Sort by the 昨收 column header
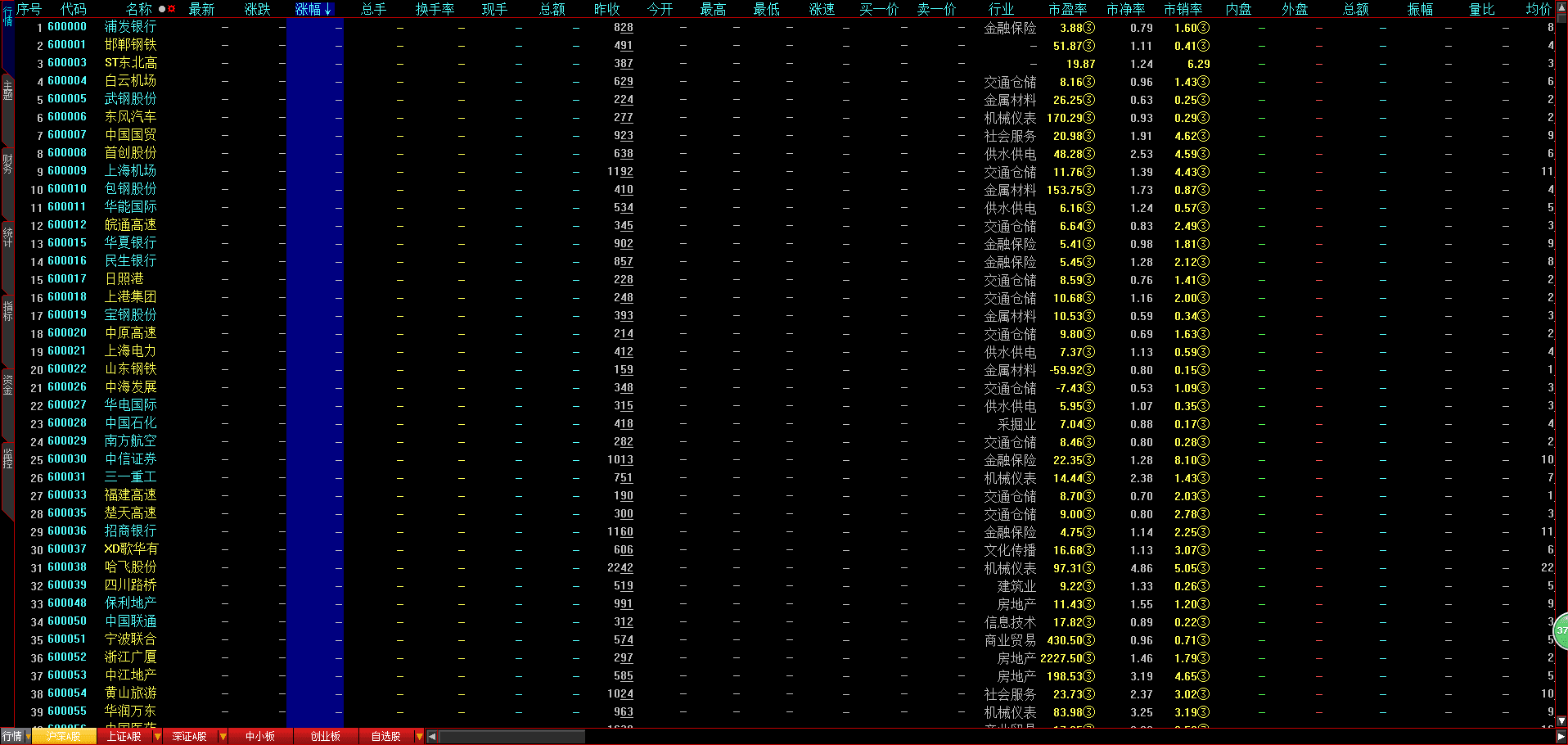Image resolution: width=1568 pixels, height=745 pixels. click(x=606, y=9)
